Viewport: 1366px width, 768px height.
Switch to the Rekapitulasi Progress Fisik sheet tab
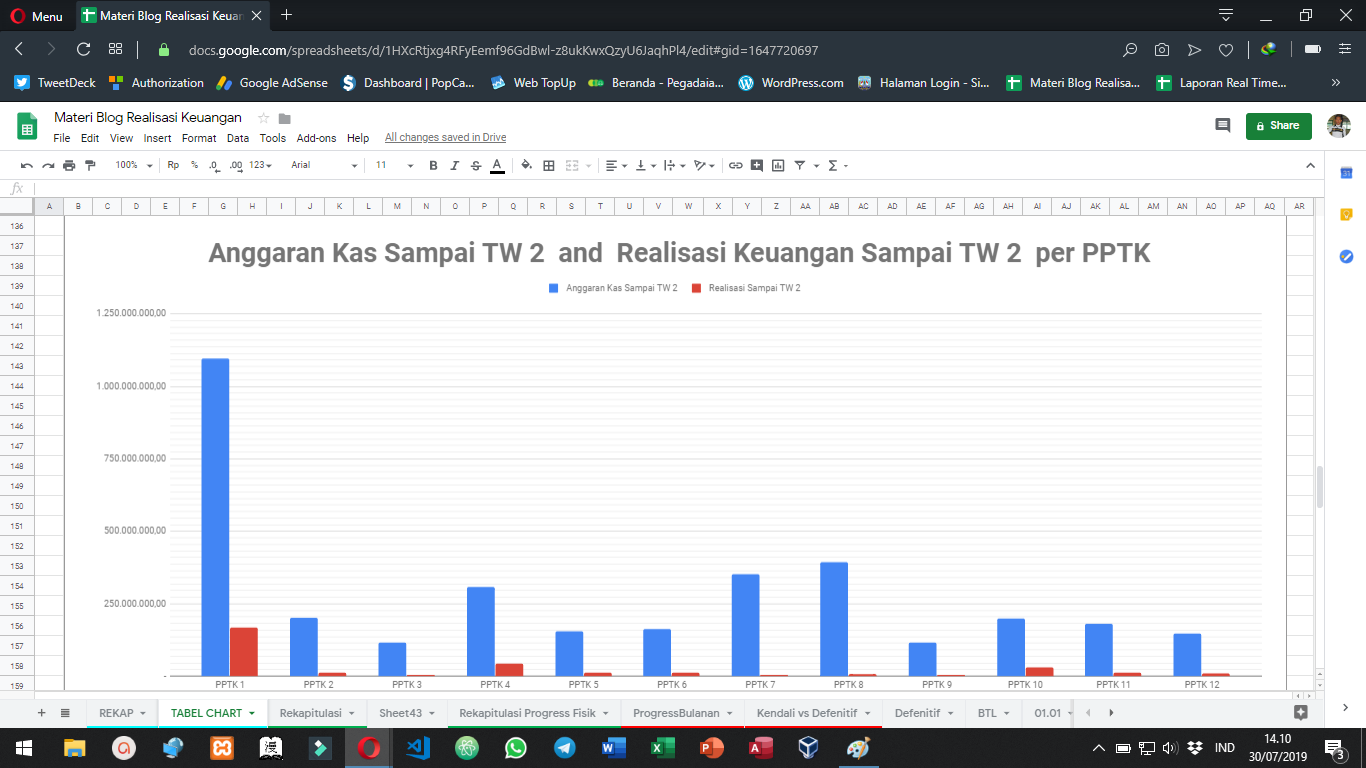526,713
